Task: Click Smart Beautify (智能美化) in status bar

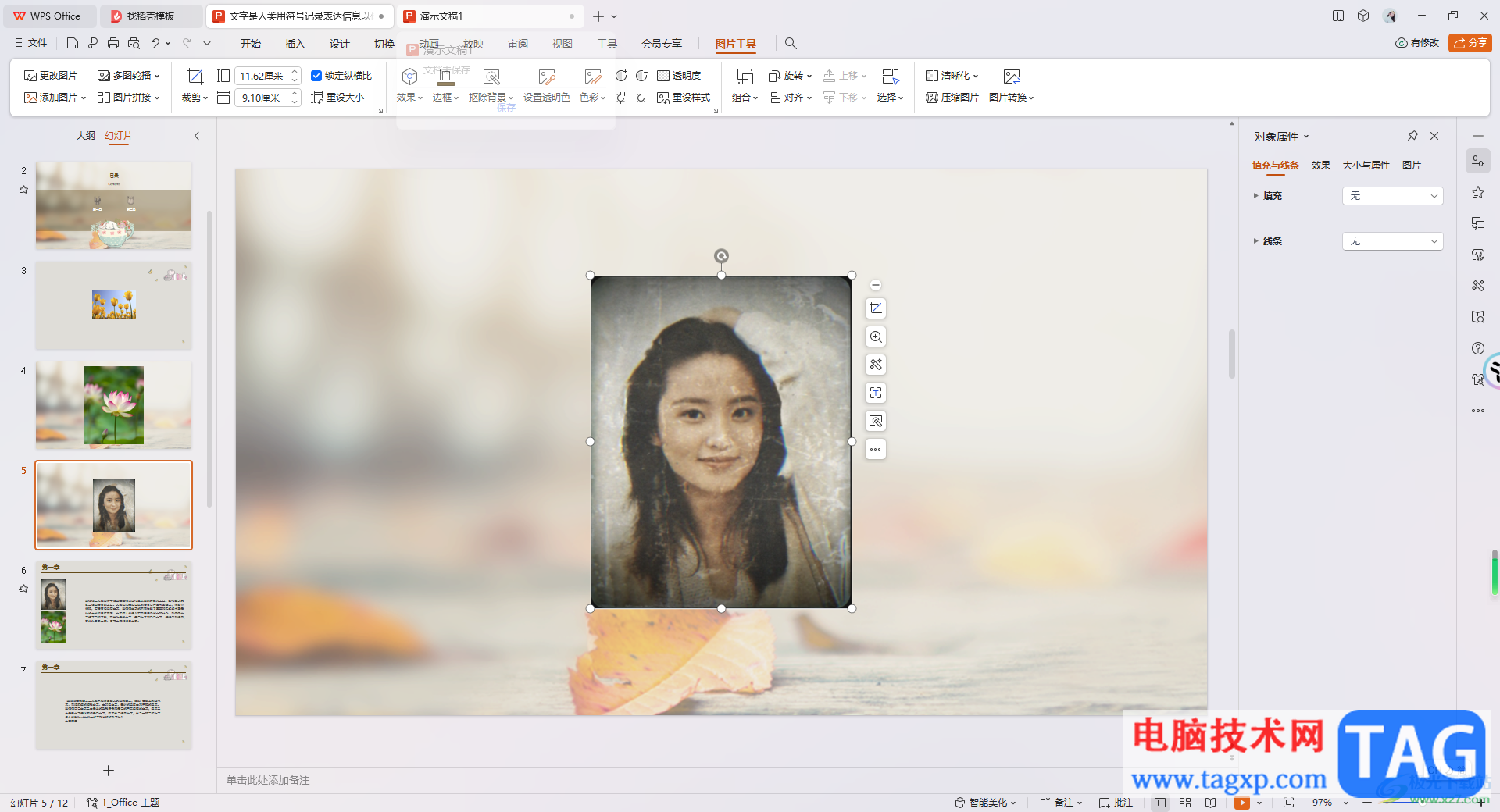Action: click(985, 803)
